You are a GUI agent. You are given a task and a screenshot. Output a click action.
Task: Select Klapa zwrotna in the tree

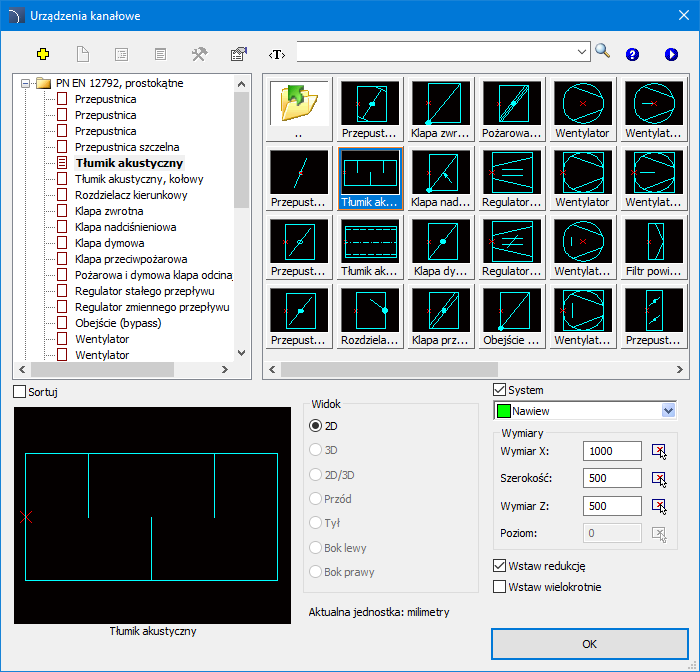pos(108,211)
